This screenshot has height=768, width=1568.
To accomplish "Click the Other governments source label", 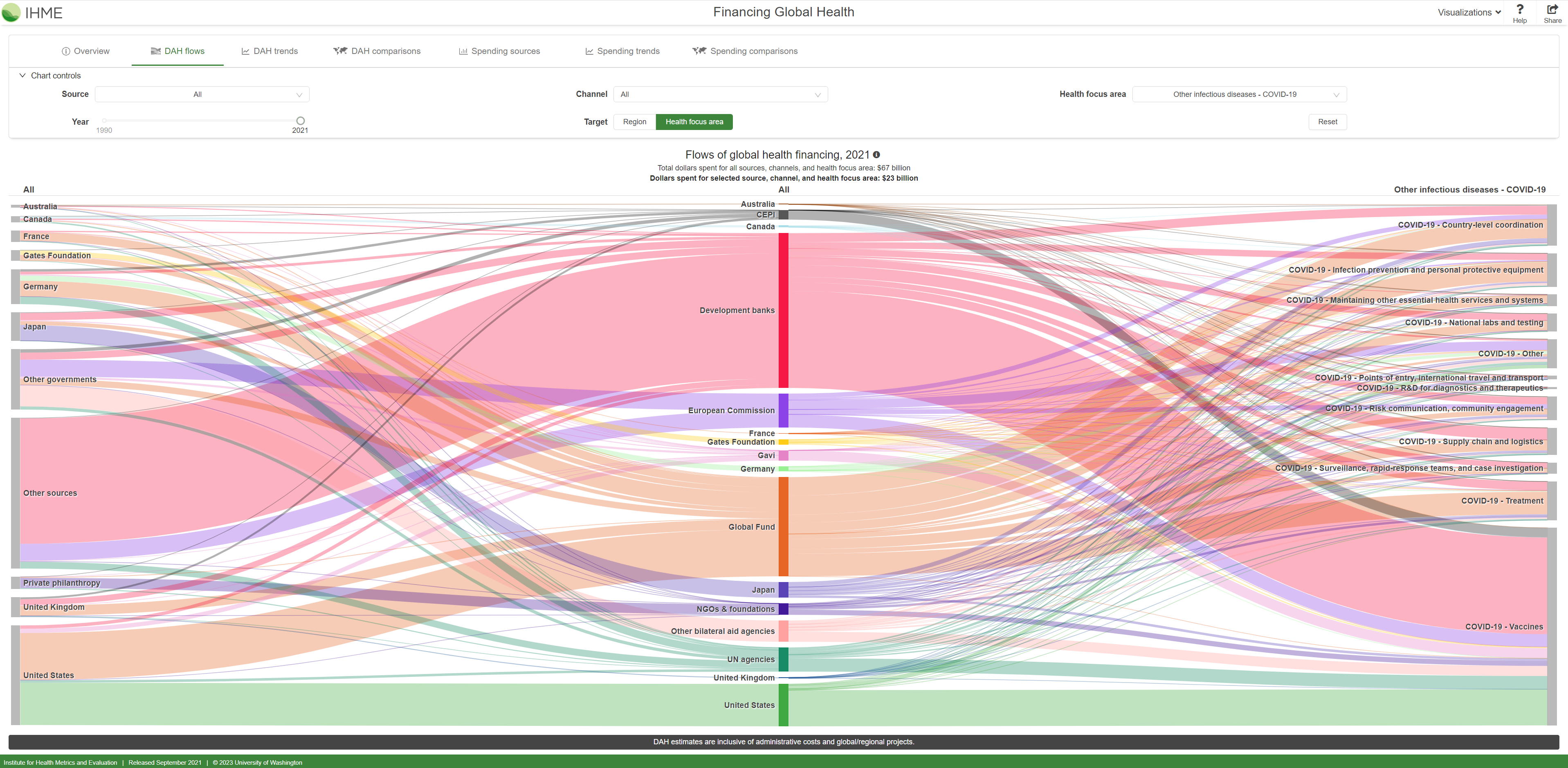I will coord(60,379).
